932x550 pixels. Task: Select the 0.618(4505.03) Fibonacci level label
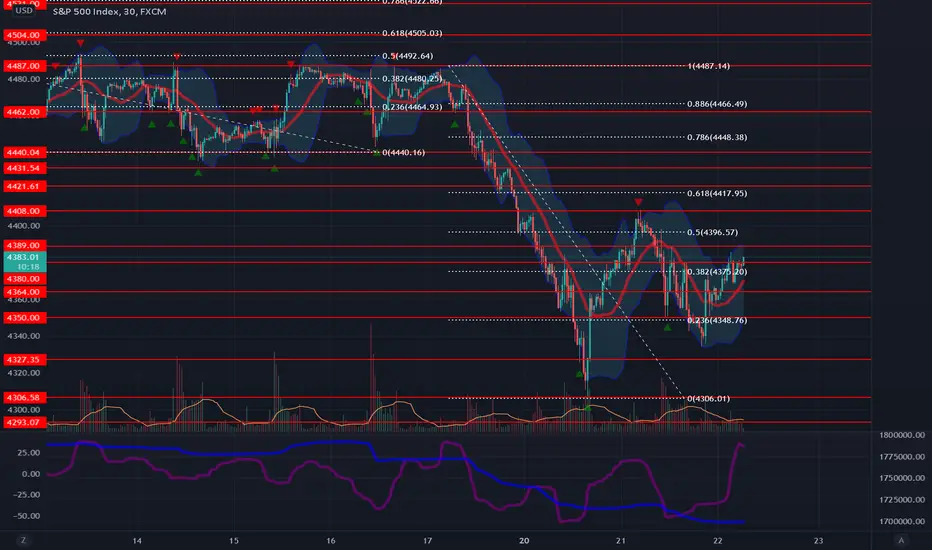pyautogui.click(x=412, y=33)
